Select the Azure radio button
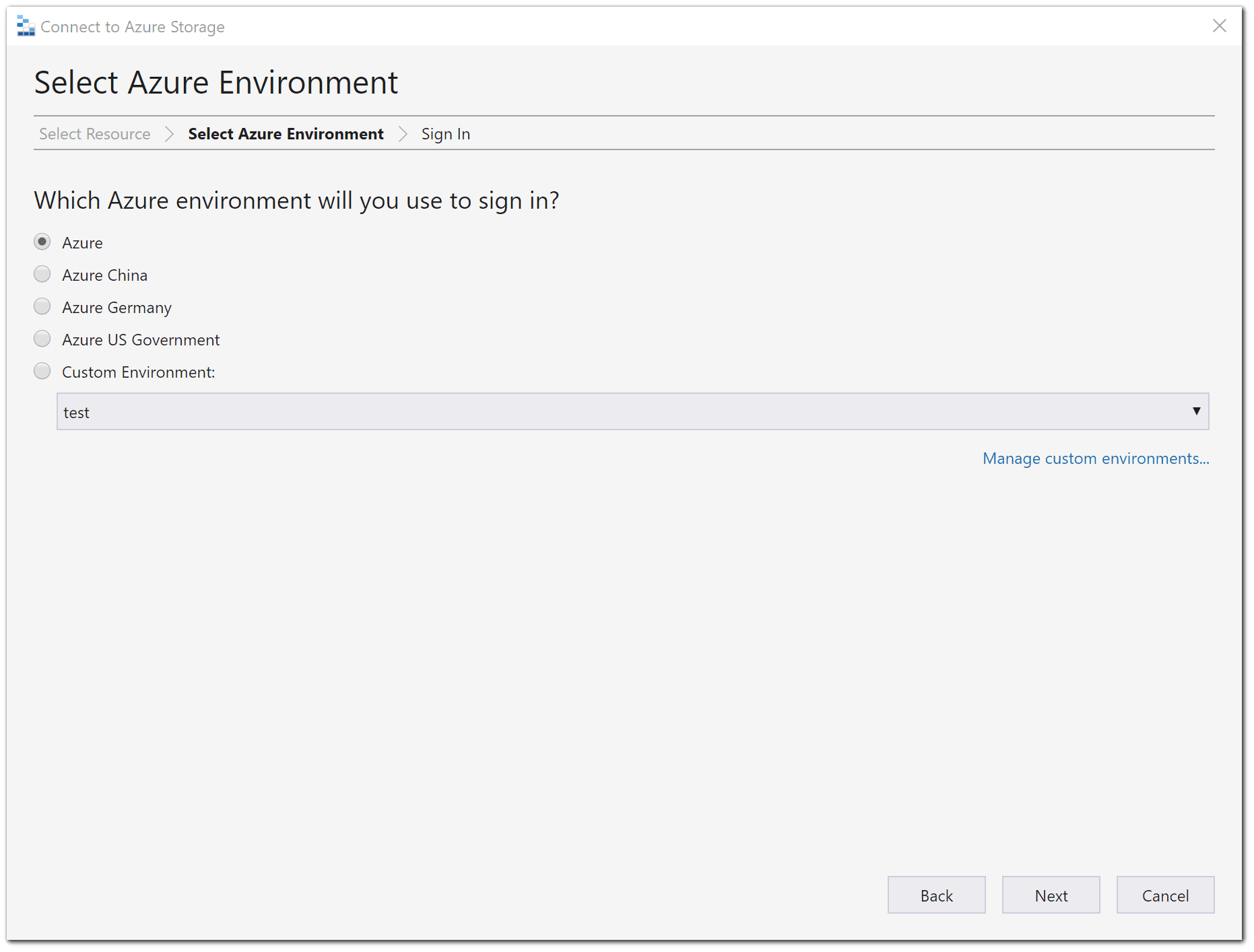This screenshot has height=952, width=1254. (42, 242)
